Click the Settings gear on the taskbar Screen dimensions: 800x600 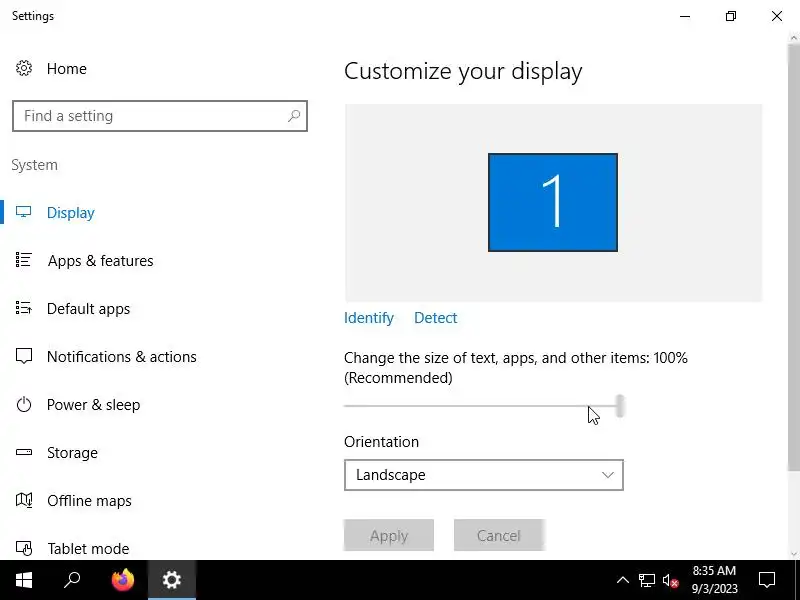pos(171,580)
